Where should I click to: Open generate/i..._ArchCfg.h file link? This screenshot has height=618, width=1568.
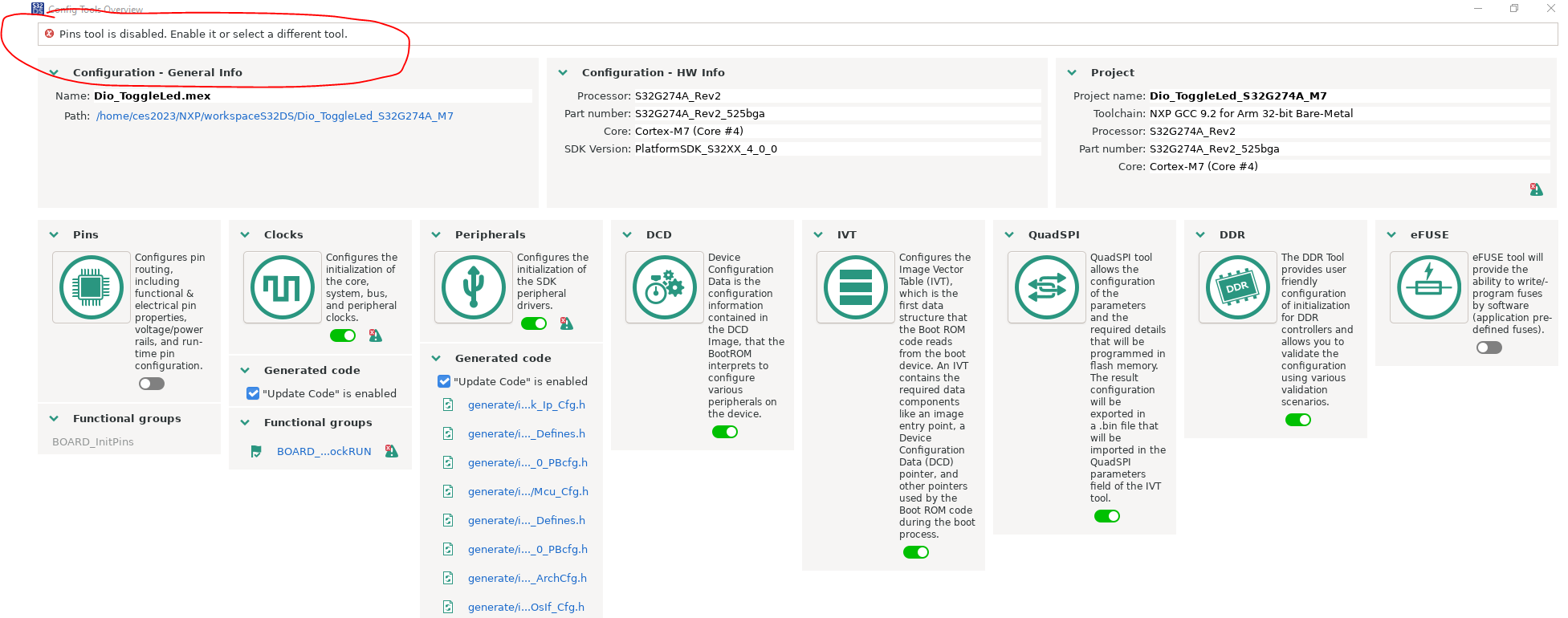(x=527, y=578)
